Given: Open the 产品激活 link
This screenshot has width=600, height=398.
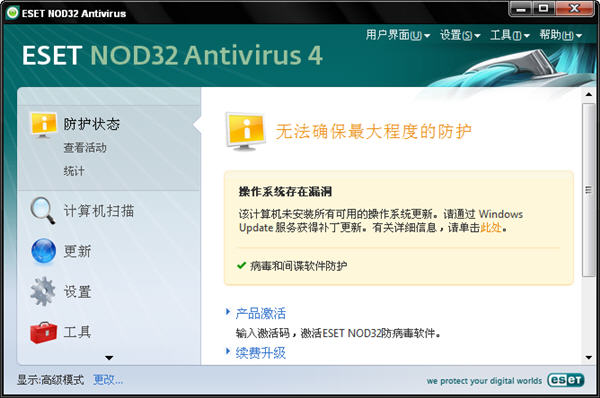Looking at the screenshot, I should pos(261,313).
